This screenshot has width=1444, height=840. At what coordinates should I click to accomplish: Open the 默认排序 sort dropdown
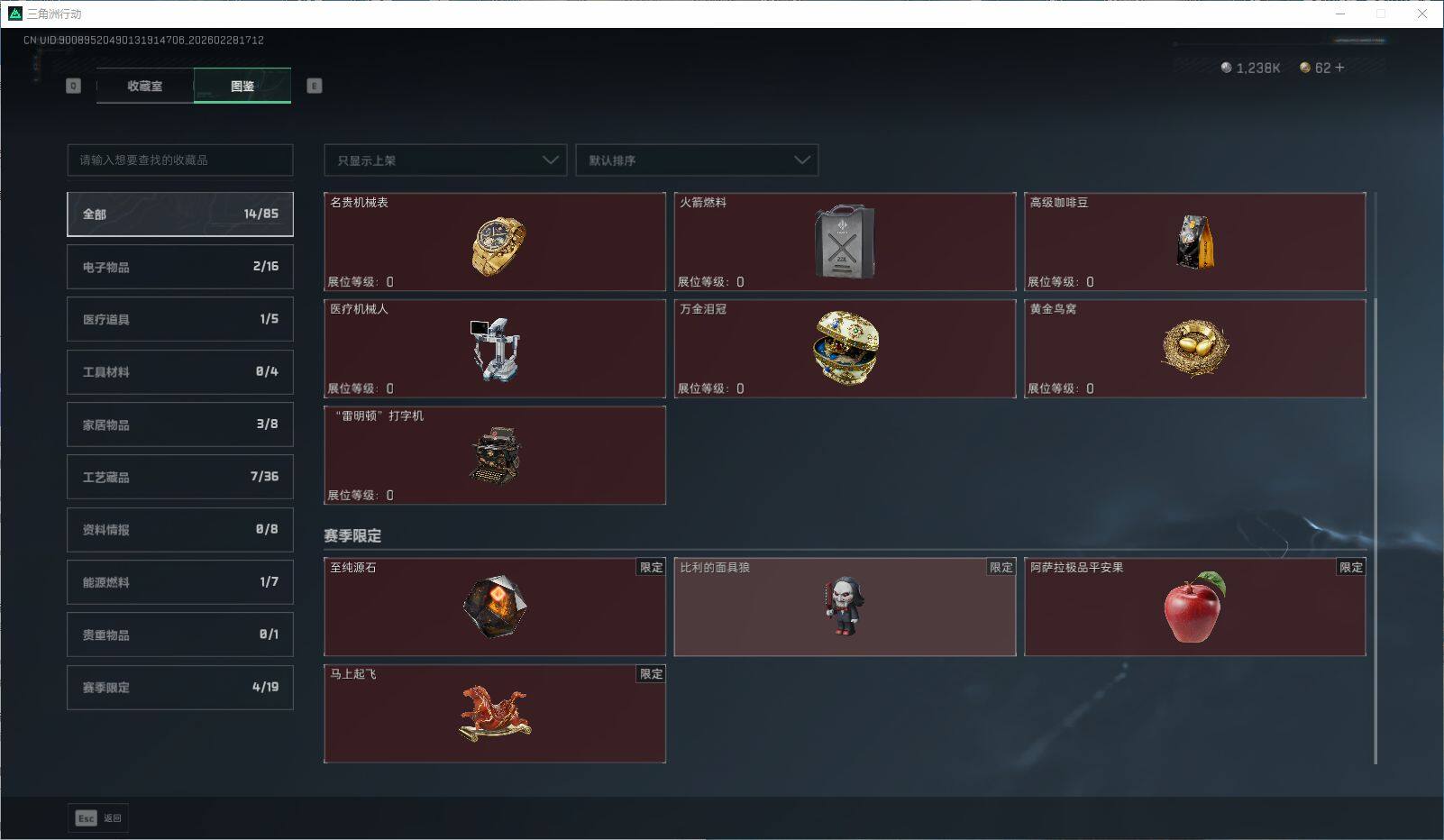point(697,160)
